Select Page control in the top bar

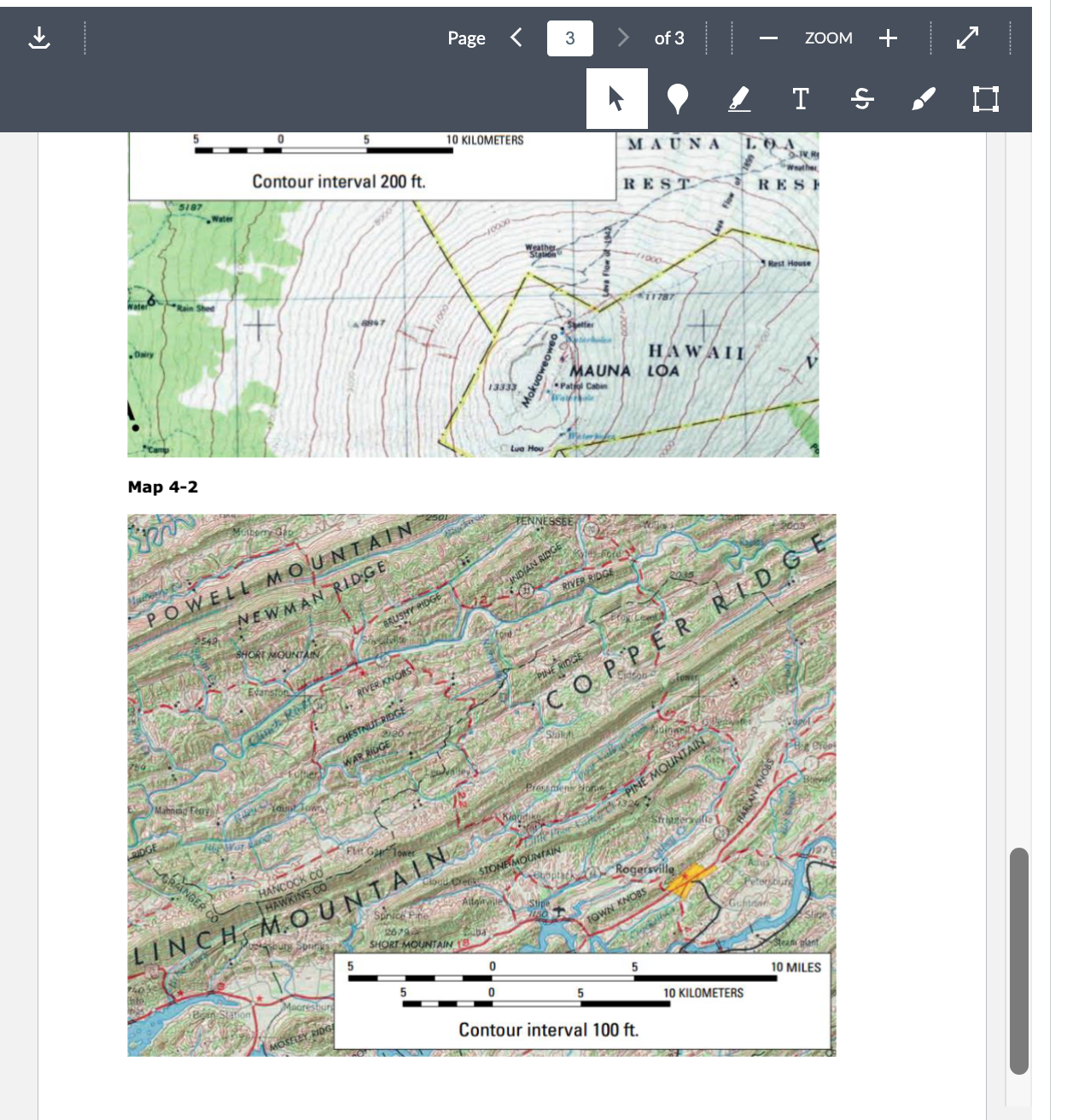(x=465, y=38)
